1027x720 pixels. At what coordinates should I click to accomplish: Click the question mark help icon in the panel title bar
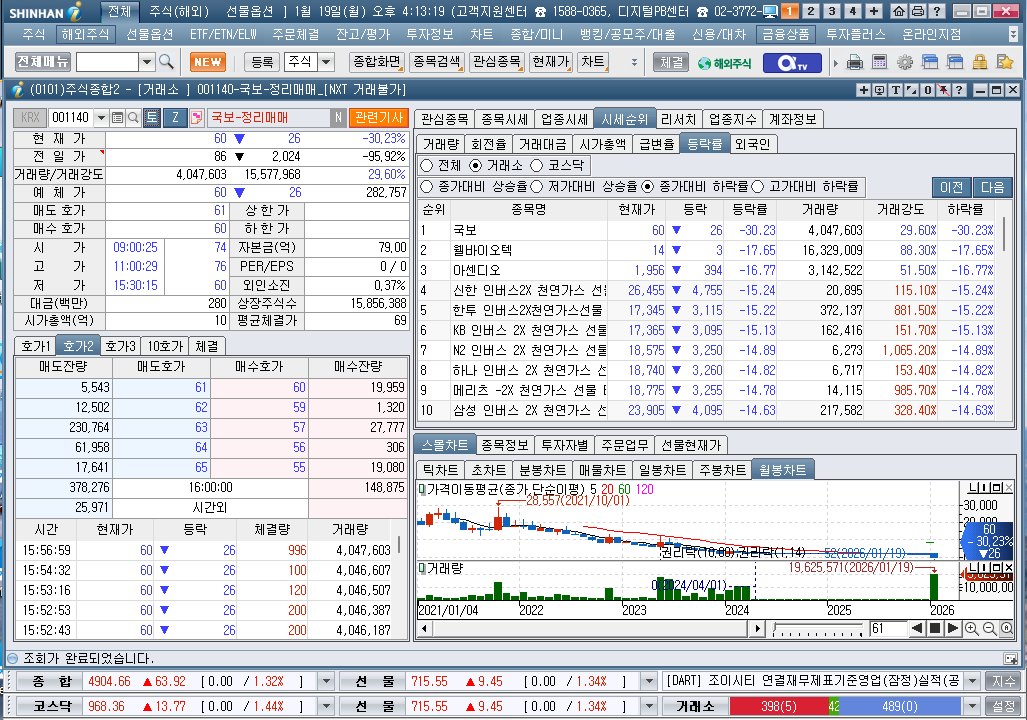coord(959,90)
